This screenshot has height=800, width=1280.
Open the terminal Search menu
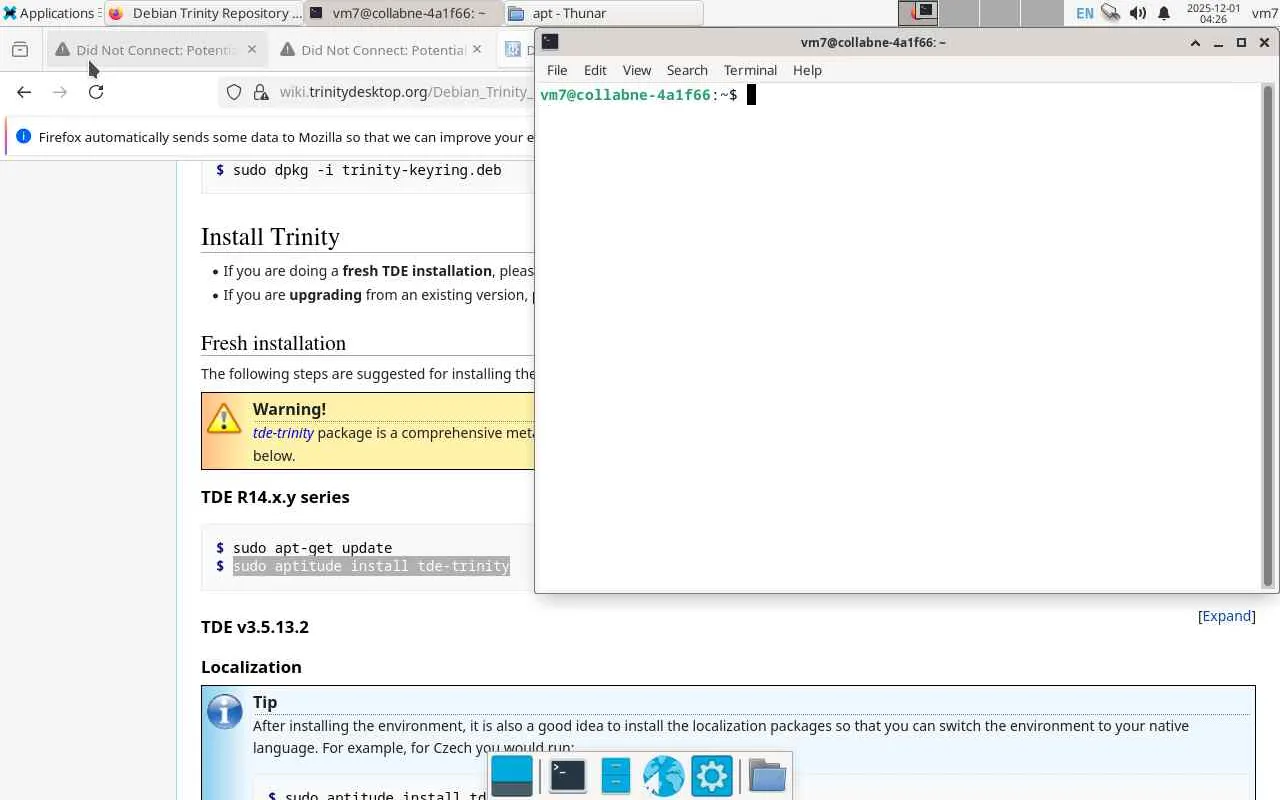coord(687,70)
